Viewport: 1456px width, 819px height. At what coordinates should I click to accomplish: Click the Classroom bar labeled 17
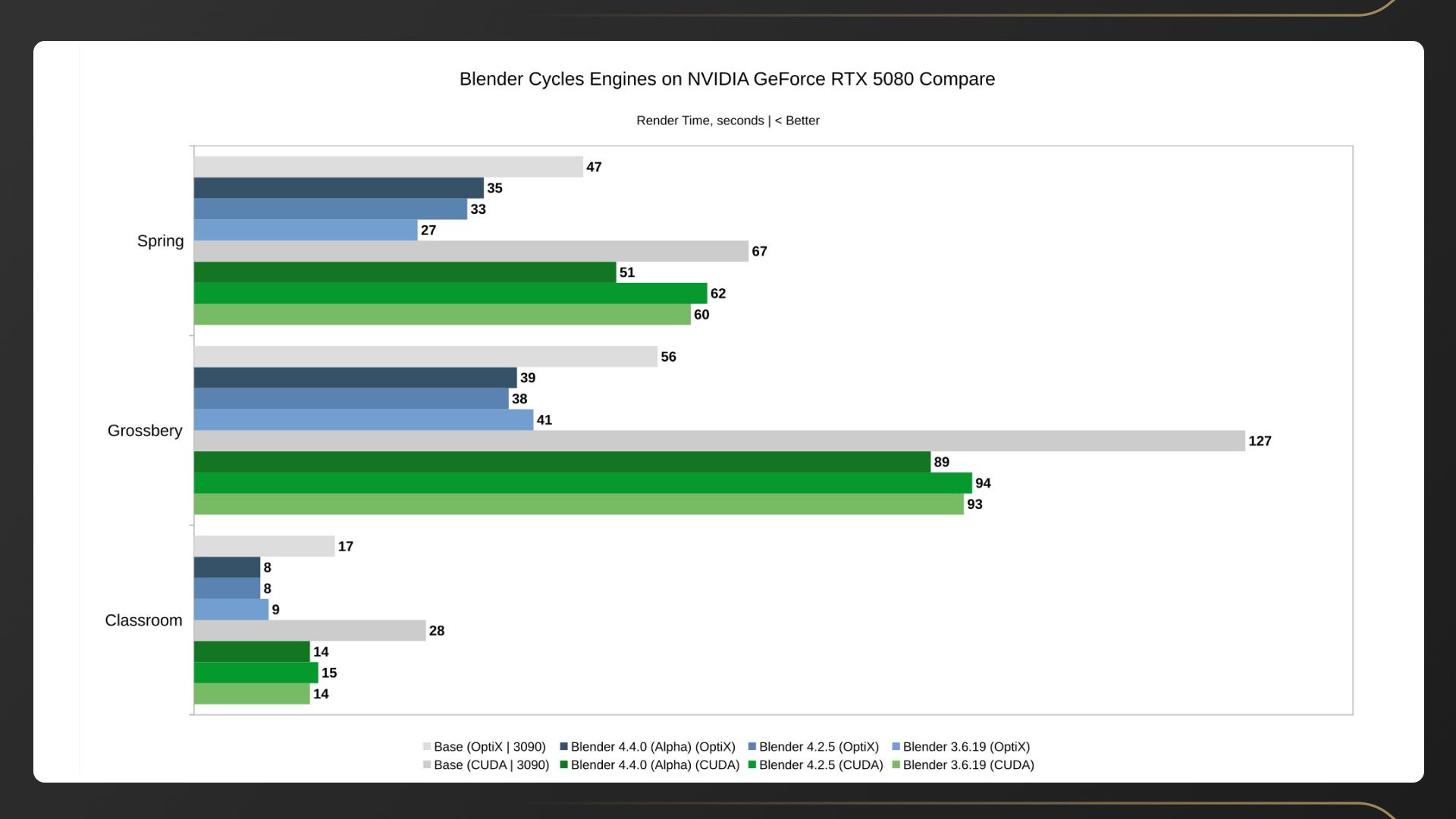point(265,546)
